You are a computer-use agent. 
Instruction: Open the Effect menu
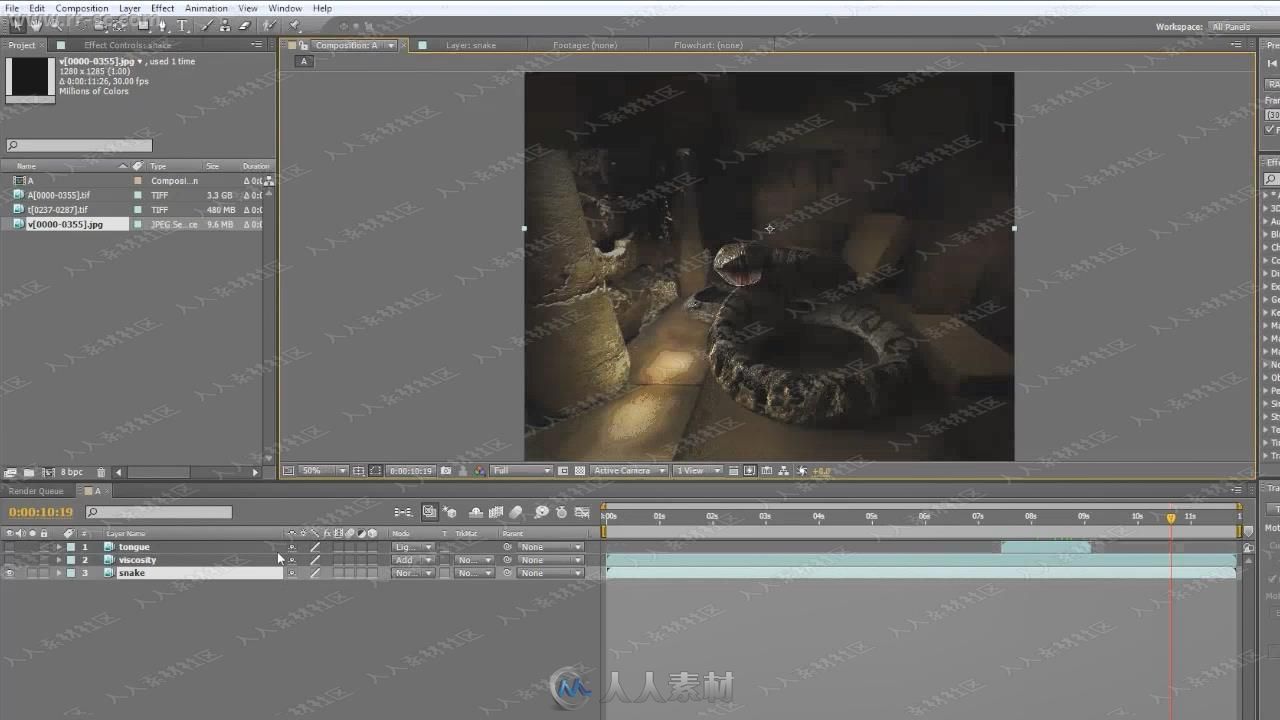[x=162, y=8]
